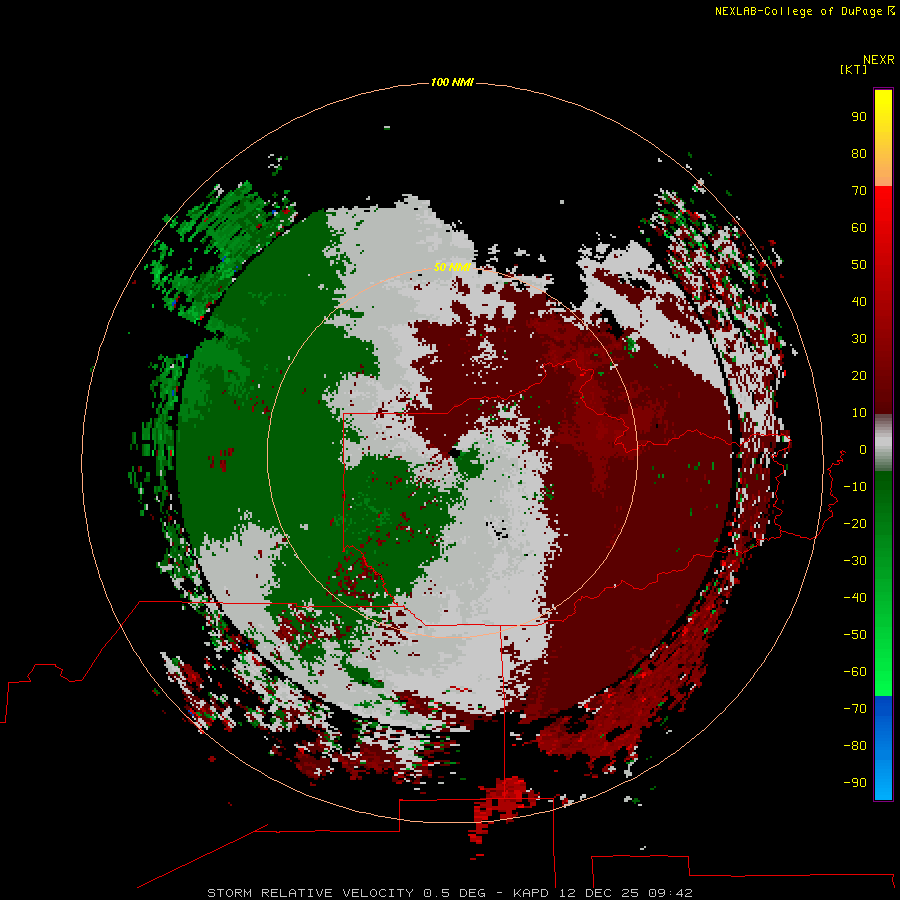Click the NEXLAB-College of DuPage watermark text
The image size is (900, 900).
[805, 11]
